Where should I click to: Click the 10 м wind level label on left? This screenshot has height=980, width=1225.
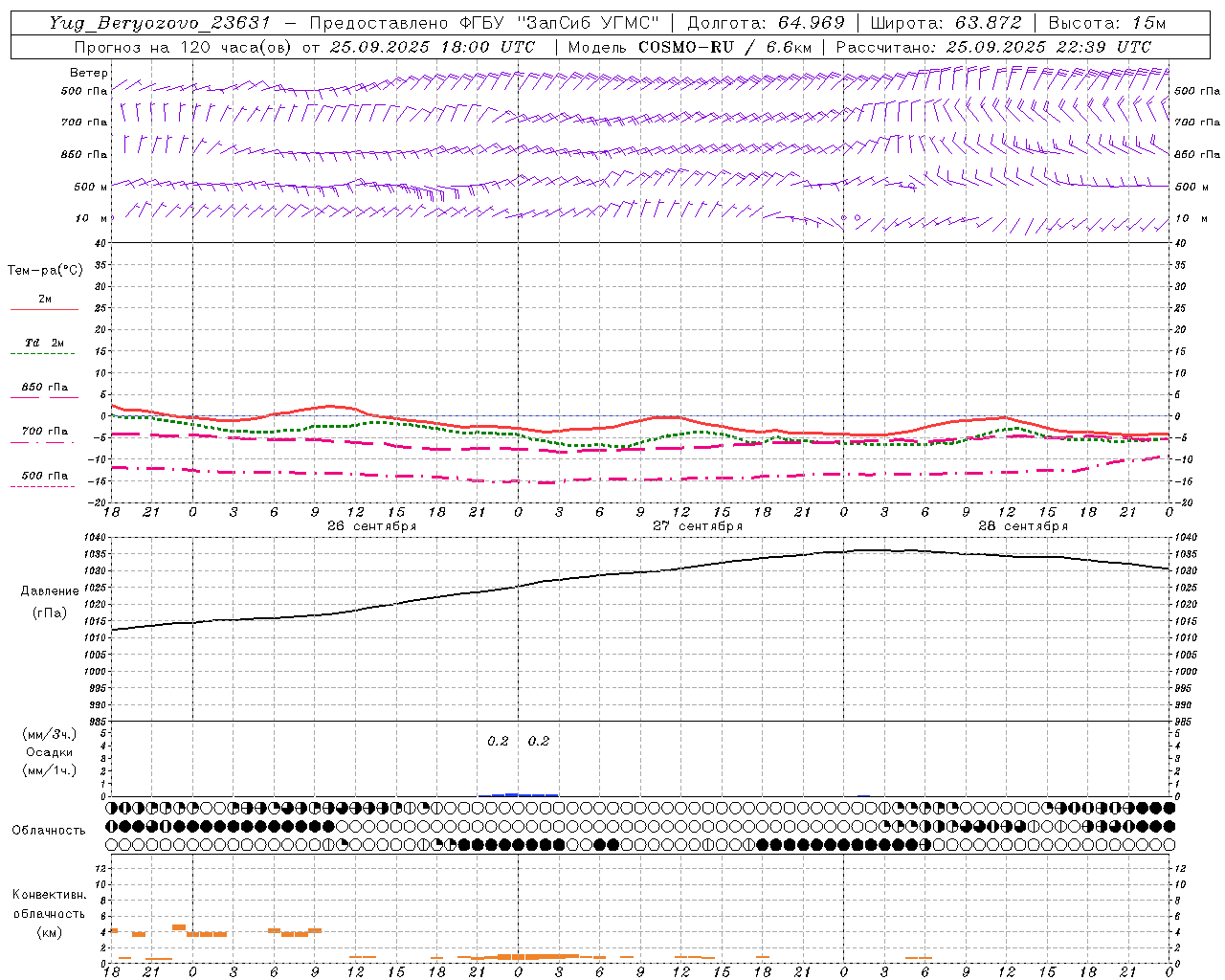[92, 218]
